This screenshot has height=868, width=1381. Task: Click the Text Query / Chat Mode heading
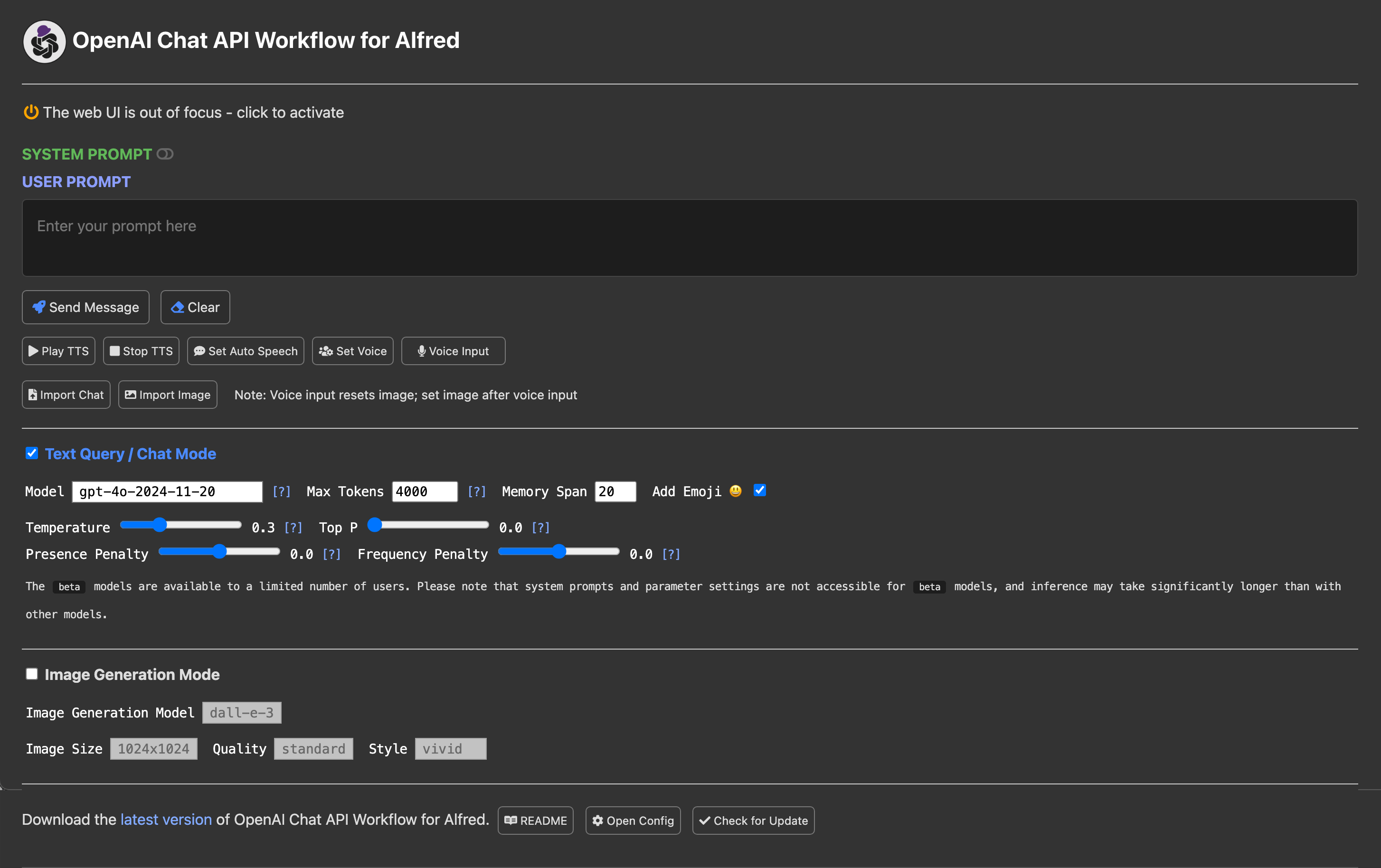(130, 454)
